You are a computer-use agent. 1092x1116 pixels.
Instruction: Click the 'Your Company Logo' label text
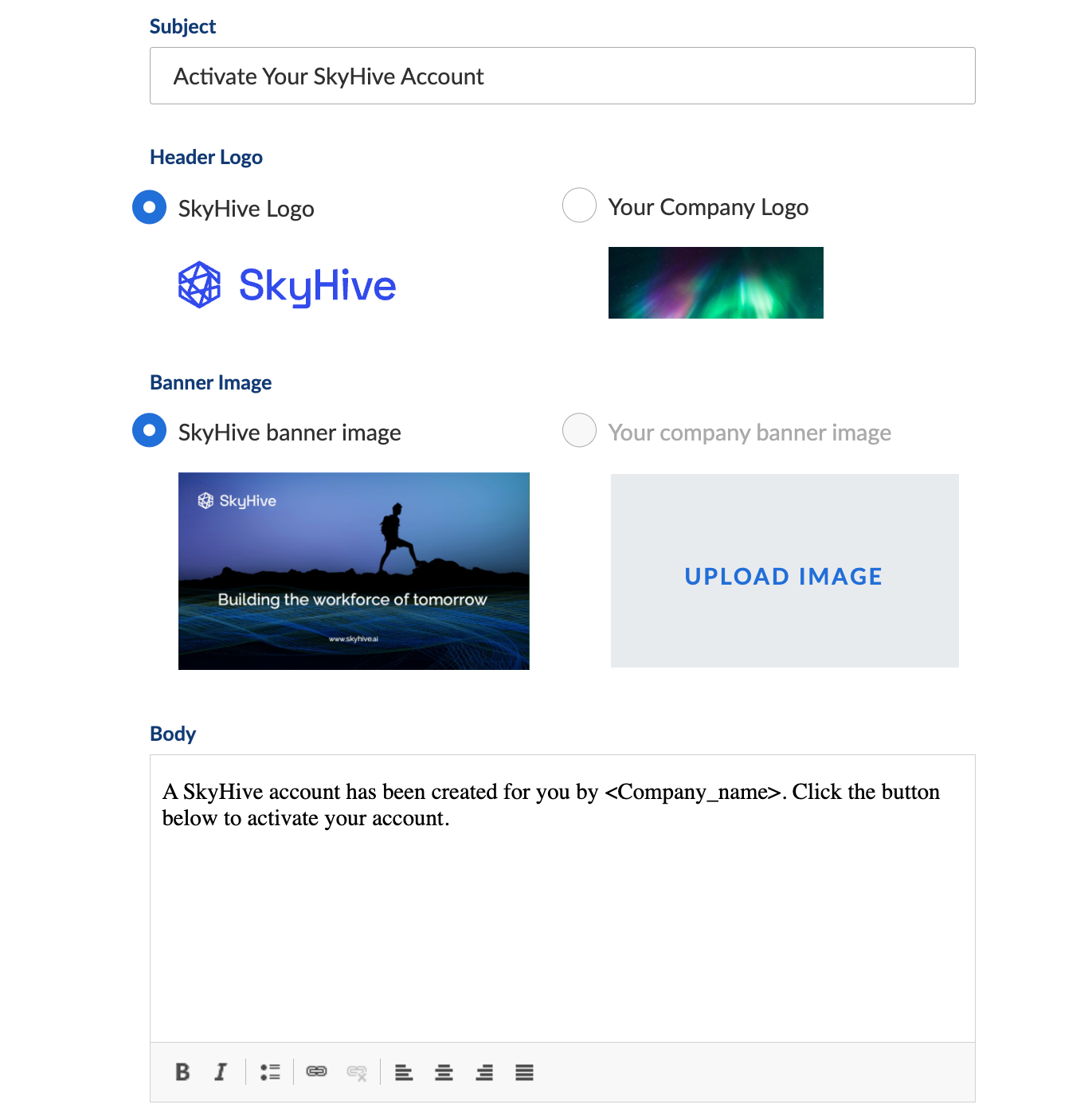click(x=708, y=207)
